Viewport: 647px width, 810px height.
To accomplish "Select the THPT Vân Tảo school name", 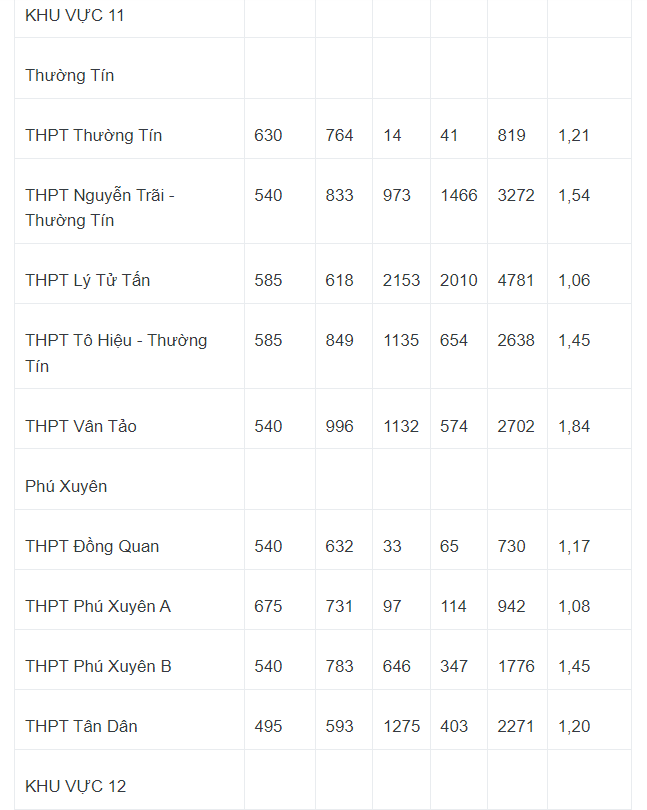I will point(81,426).
